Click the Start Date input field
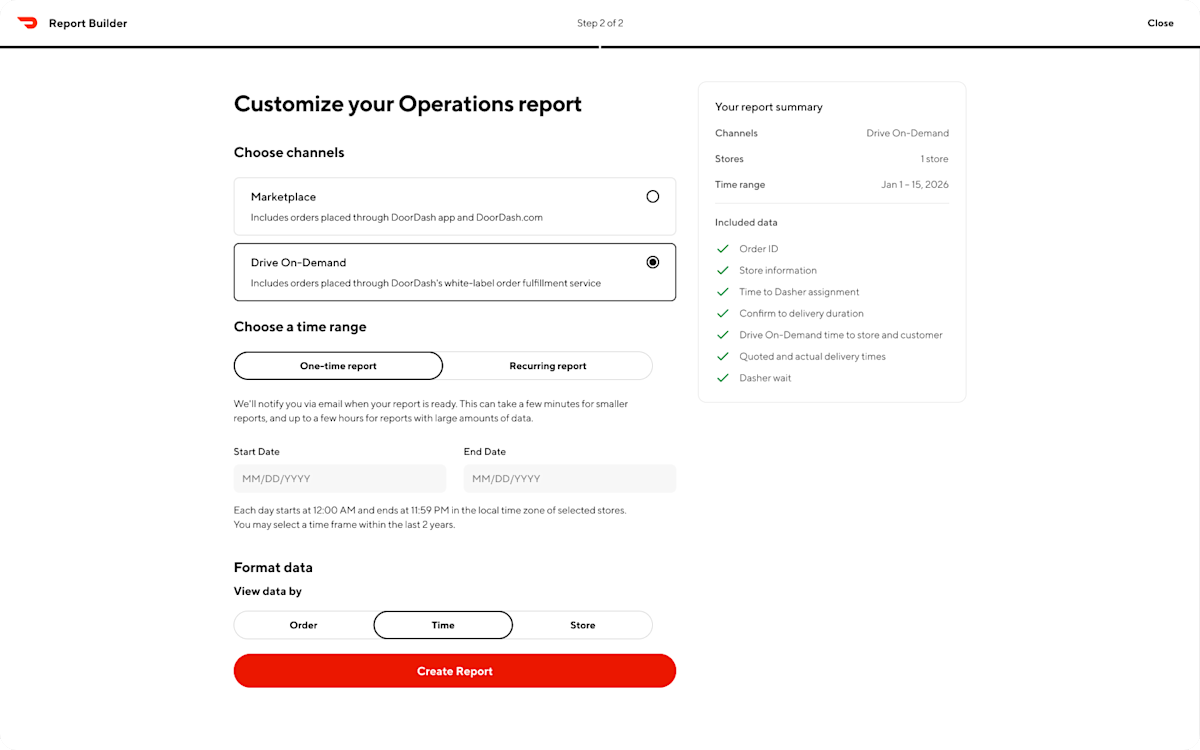 tap(340, 478)
